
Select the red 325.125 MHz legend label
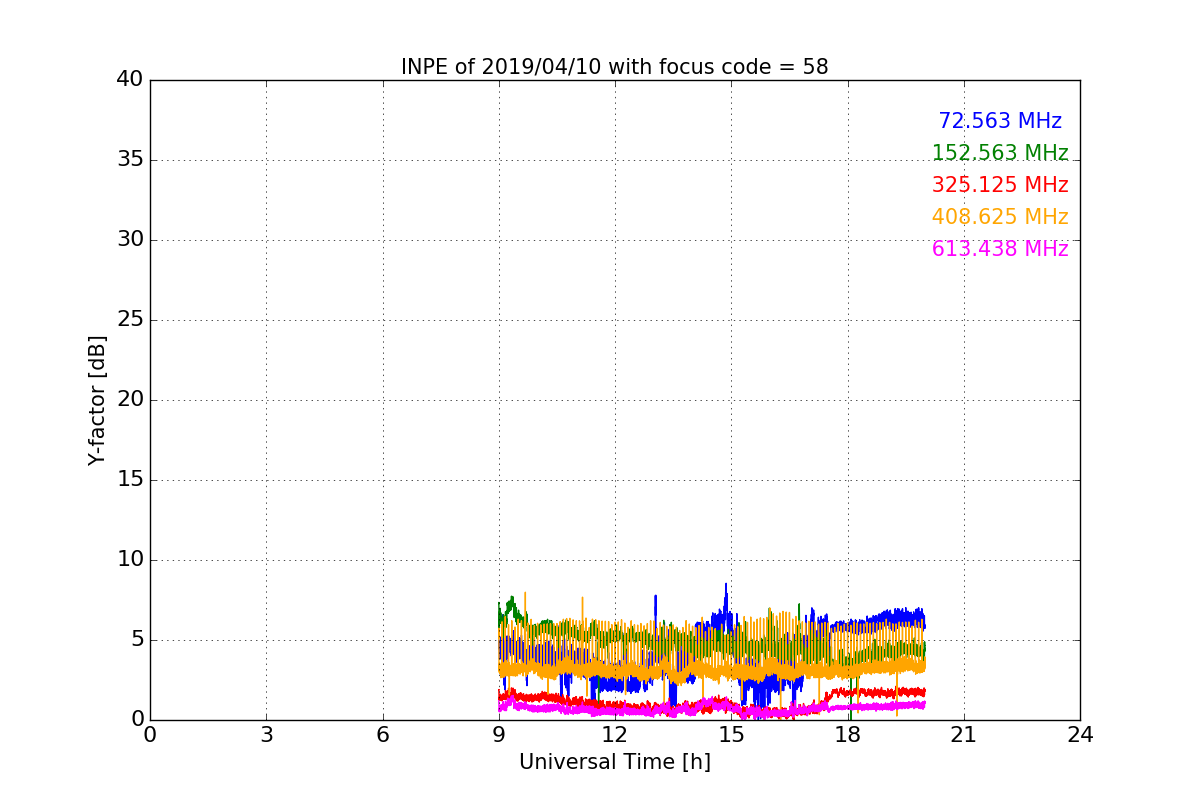1000,185
